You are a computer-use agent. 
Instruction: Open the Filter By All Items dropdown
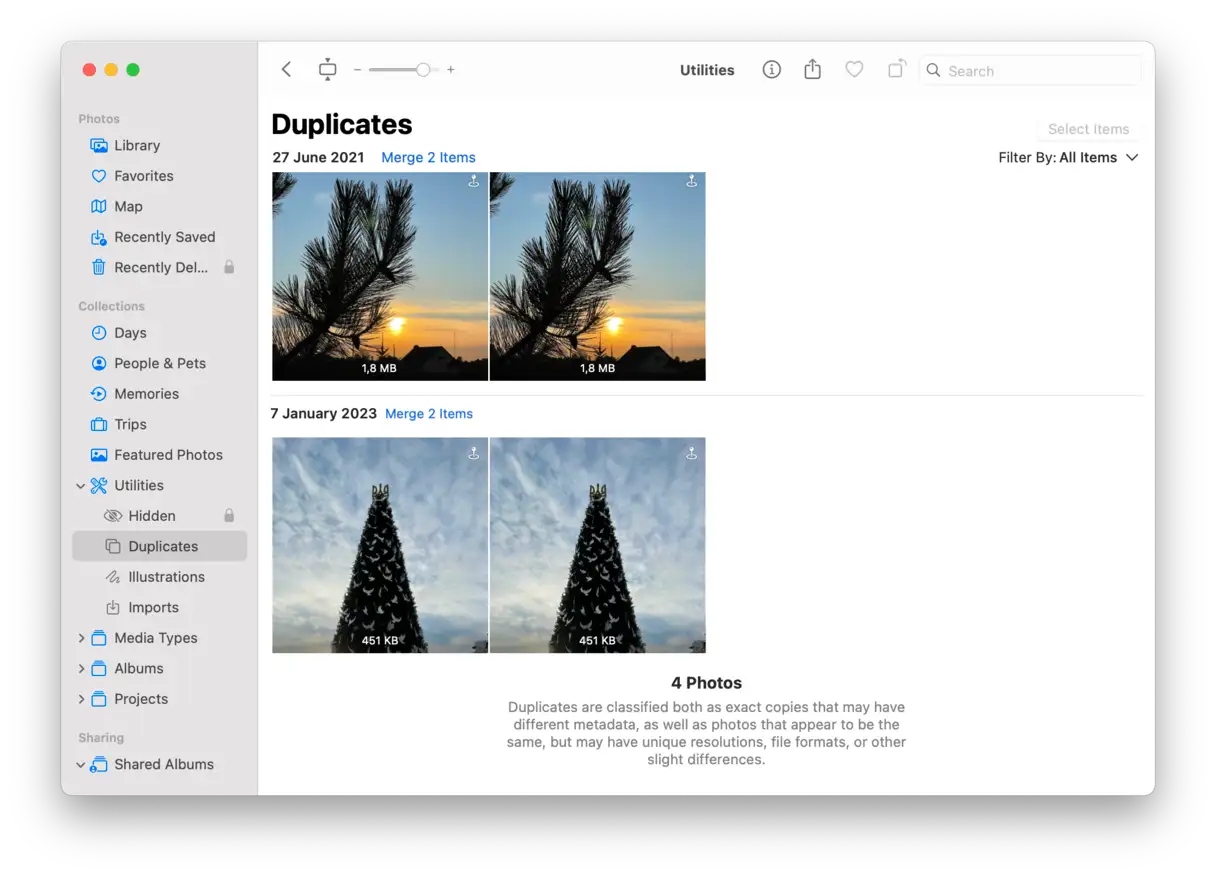(1067, 158)
